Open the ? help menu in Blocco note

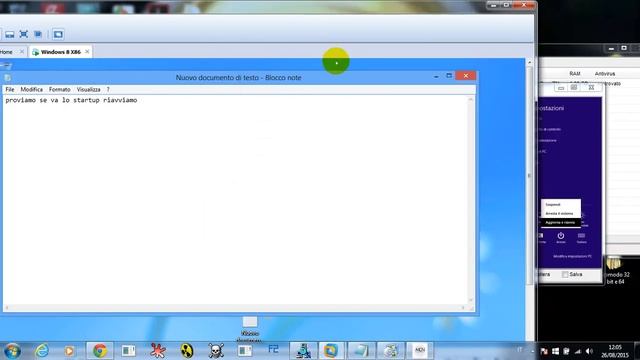[108, 89]
